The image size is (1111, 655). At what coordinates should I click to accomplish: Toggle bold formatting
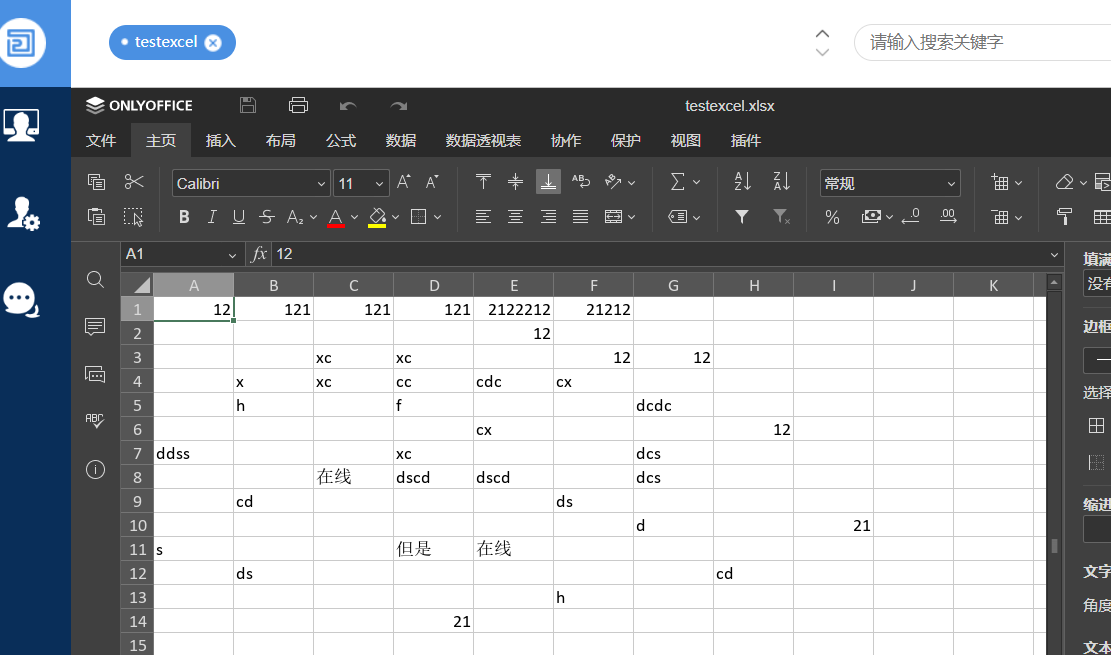click(184, 217)
